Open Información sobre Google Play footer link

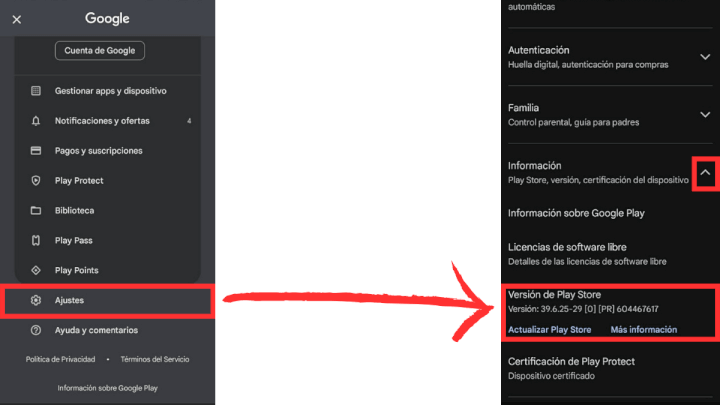click(107, 388)
